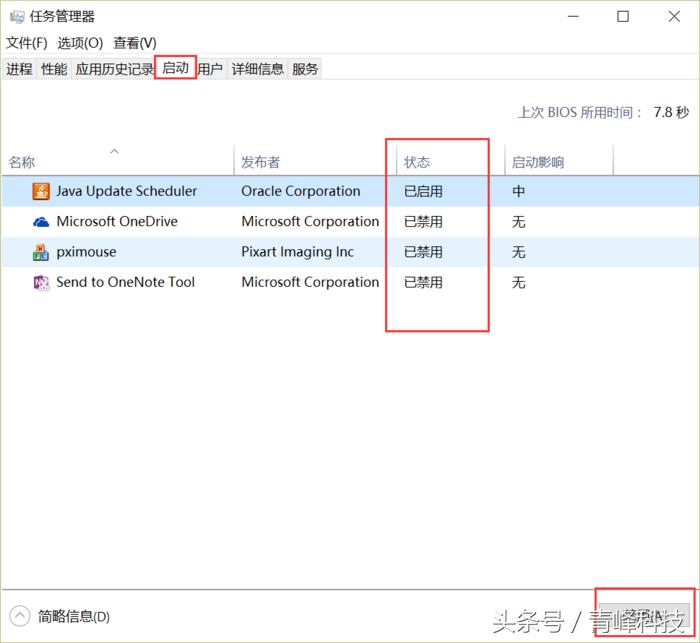The image size is (700, 643).
Task: Switch to the 进程 tab
Action: point(19,69)
